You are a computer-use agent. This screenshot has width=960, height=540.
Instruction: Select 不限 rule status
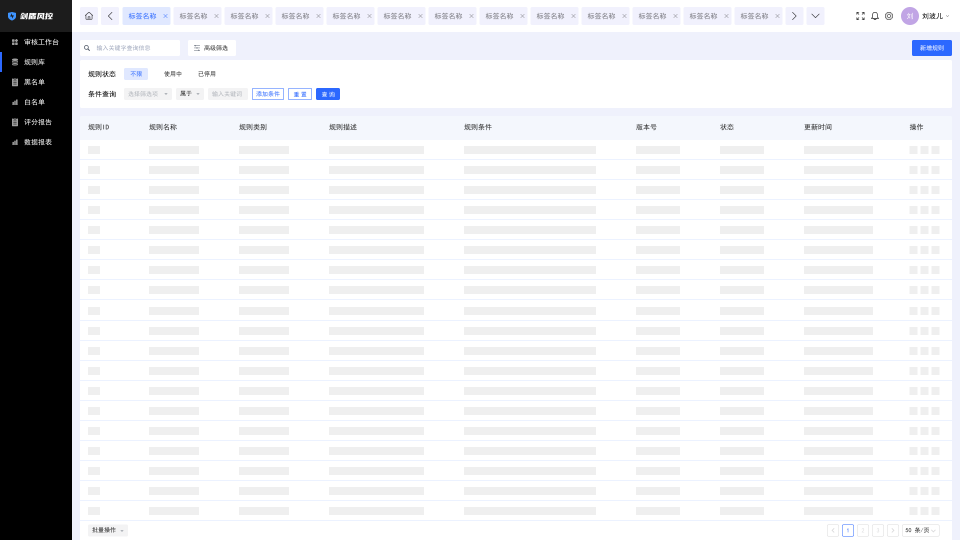[x=136, y=73]
